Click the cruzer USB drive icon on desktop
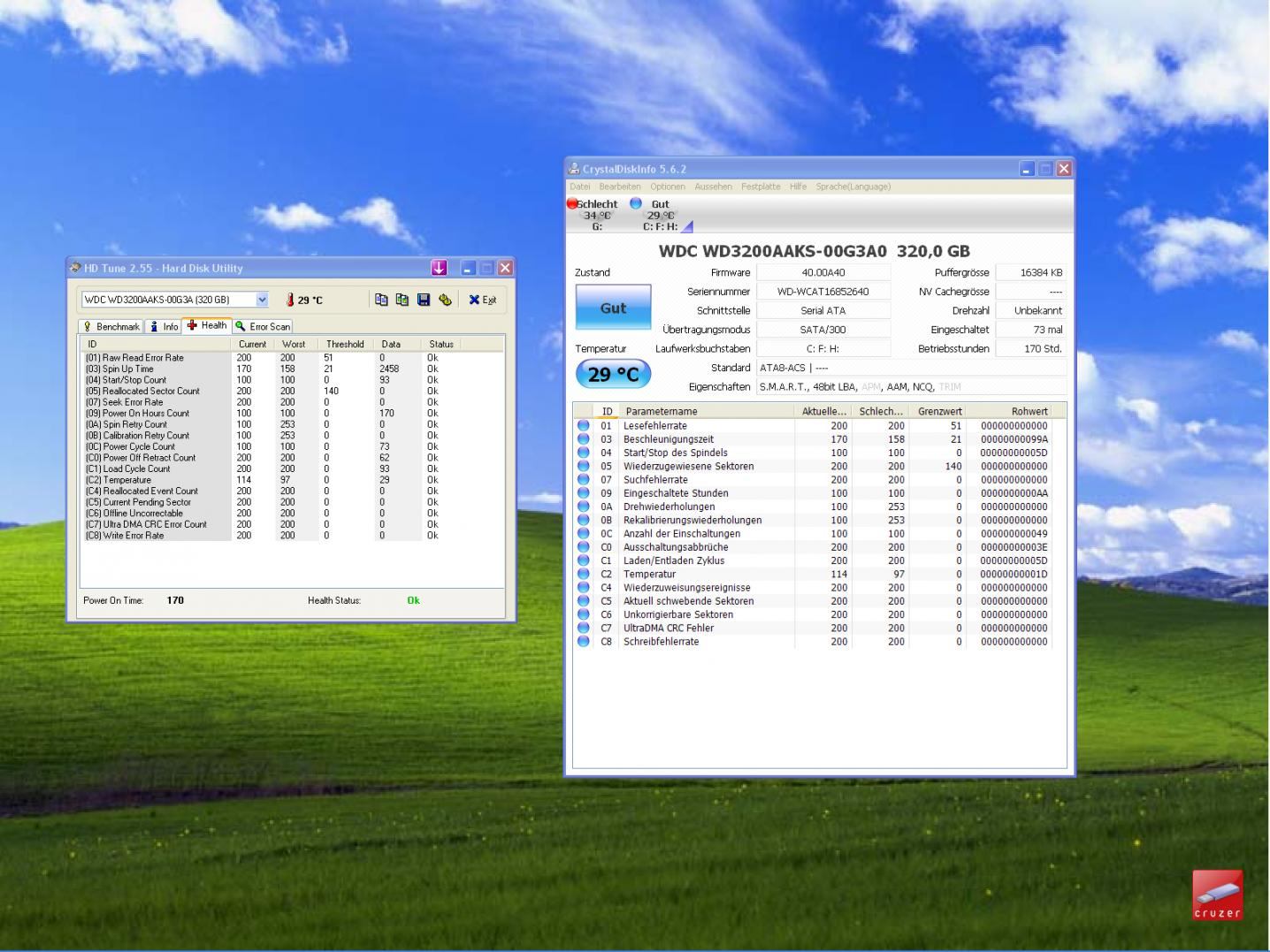This screenshot has height=952, width=1270. point(1217,895)
